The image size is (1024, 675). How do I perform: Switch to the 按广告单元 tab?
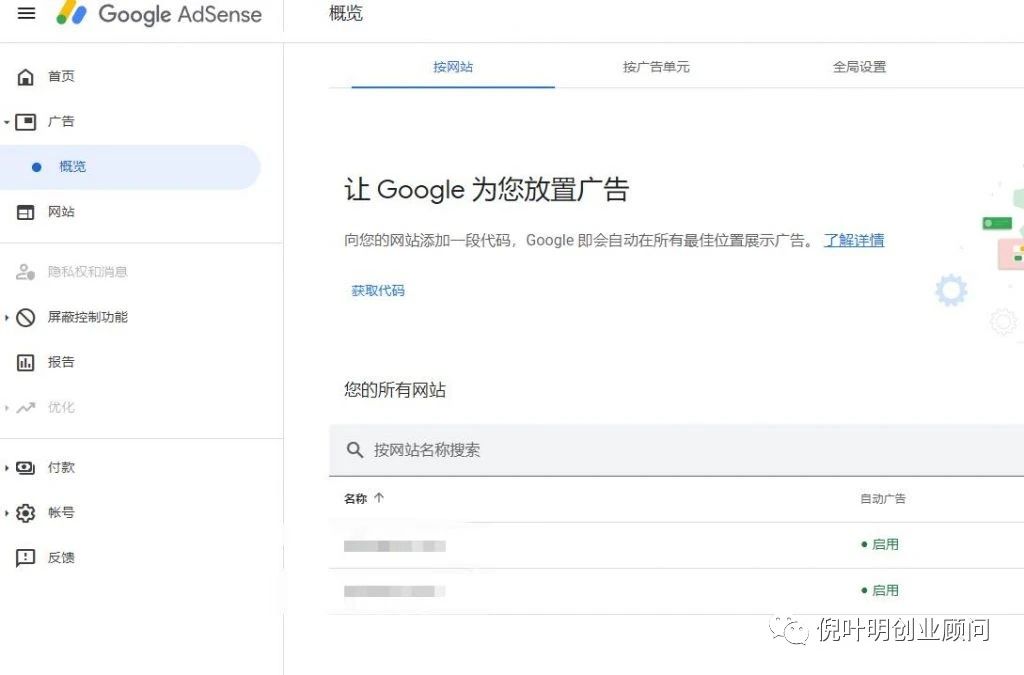click(x=656, y=67)
